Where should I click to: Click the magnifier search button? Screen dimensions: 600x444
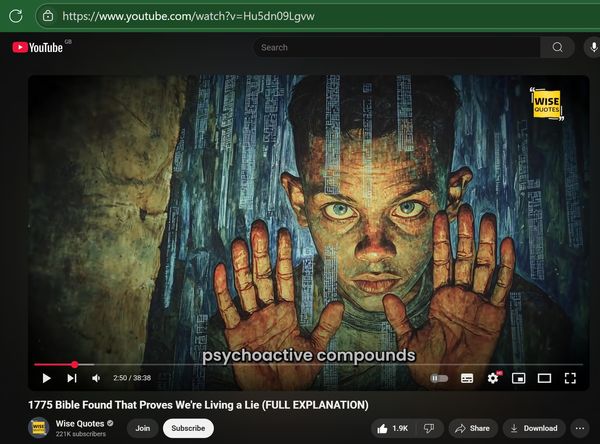click(x=557, y=47)
